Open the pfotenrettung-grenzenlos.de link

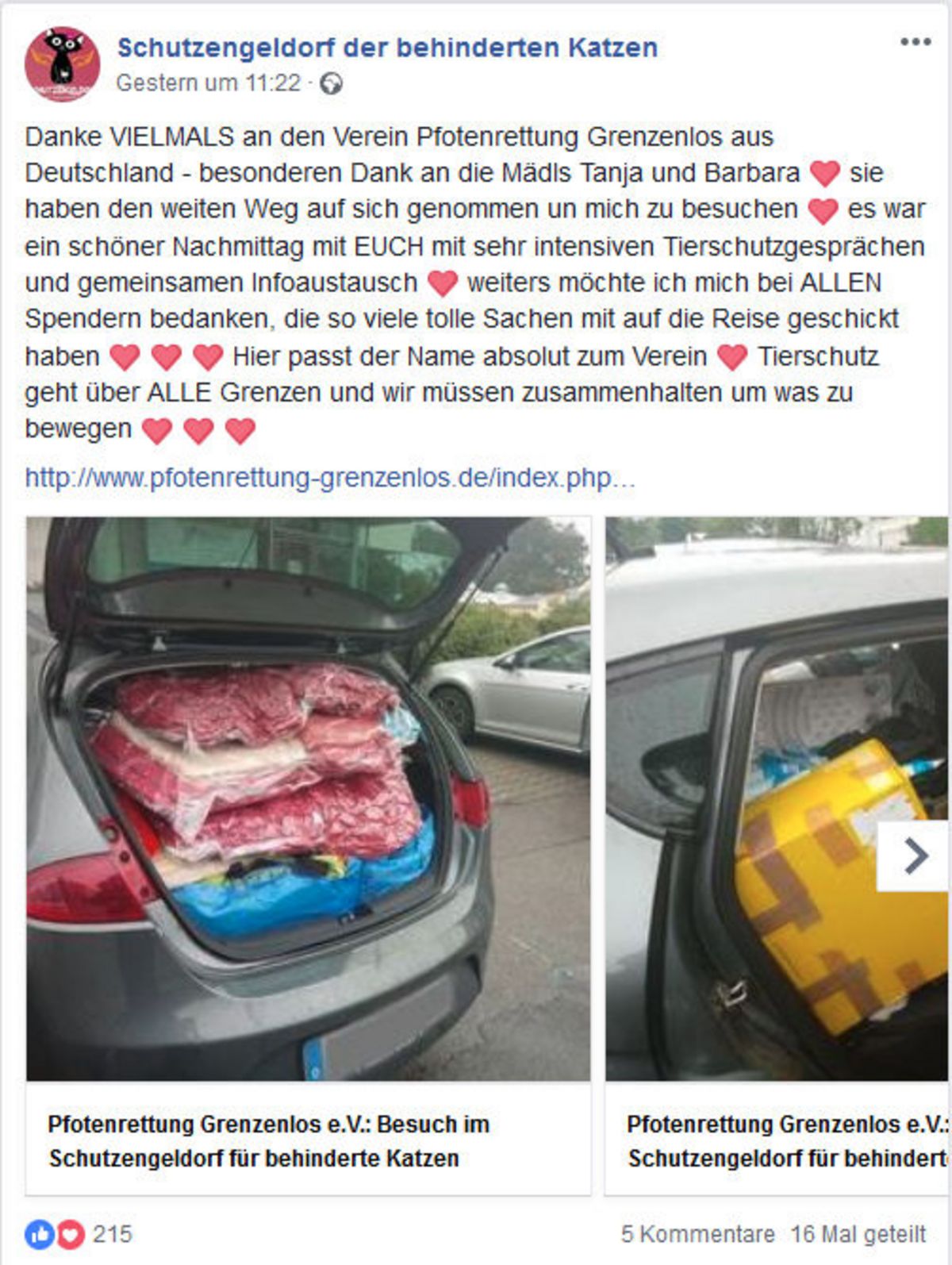330,478
